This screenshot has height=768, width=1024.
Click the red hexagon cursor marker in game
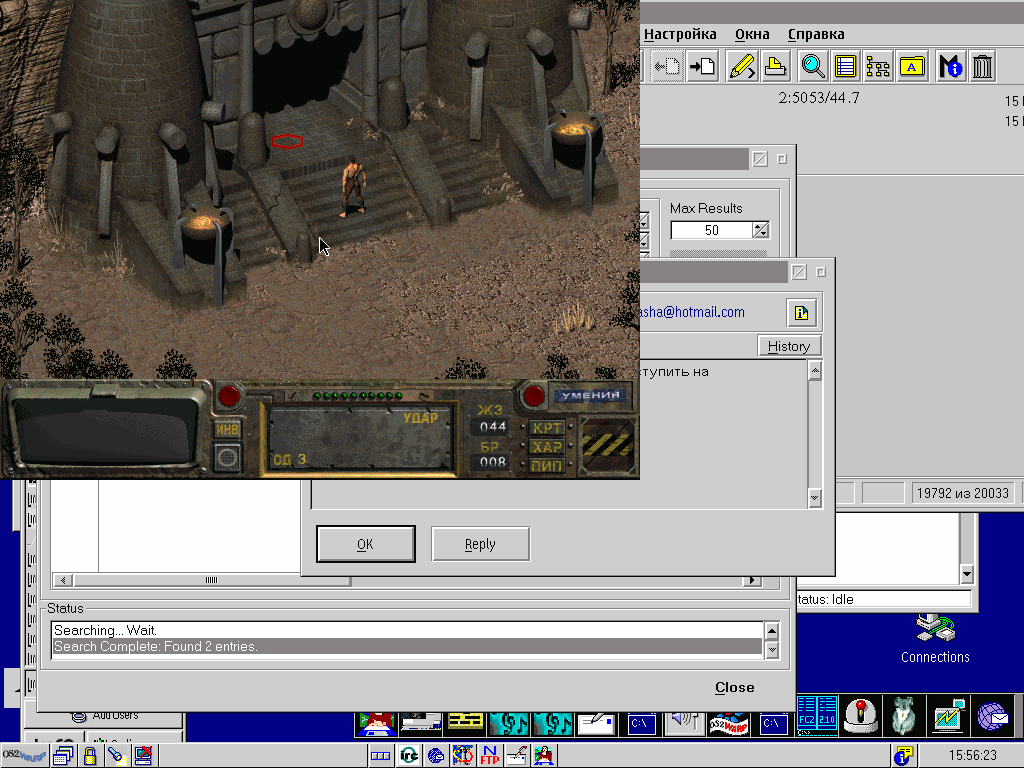[x=287, y=141]
